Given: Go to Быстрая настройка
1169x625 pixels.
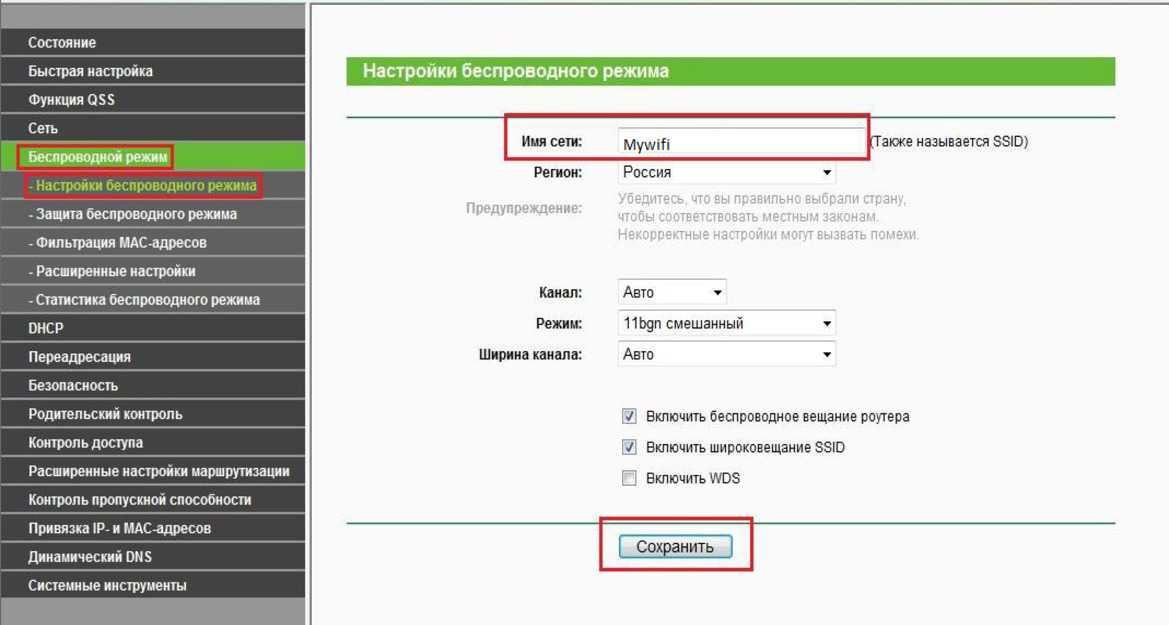Looking at the screenshot, I should [90, 72].
